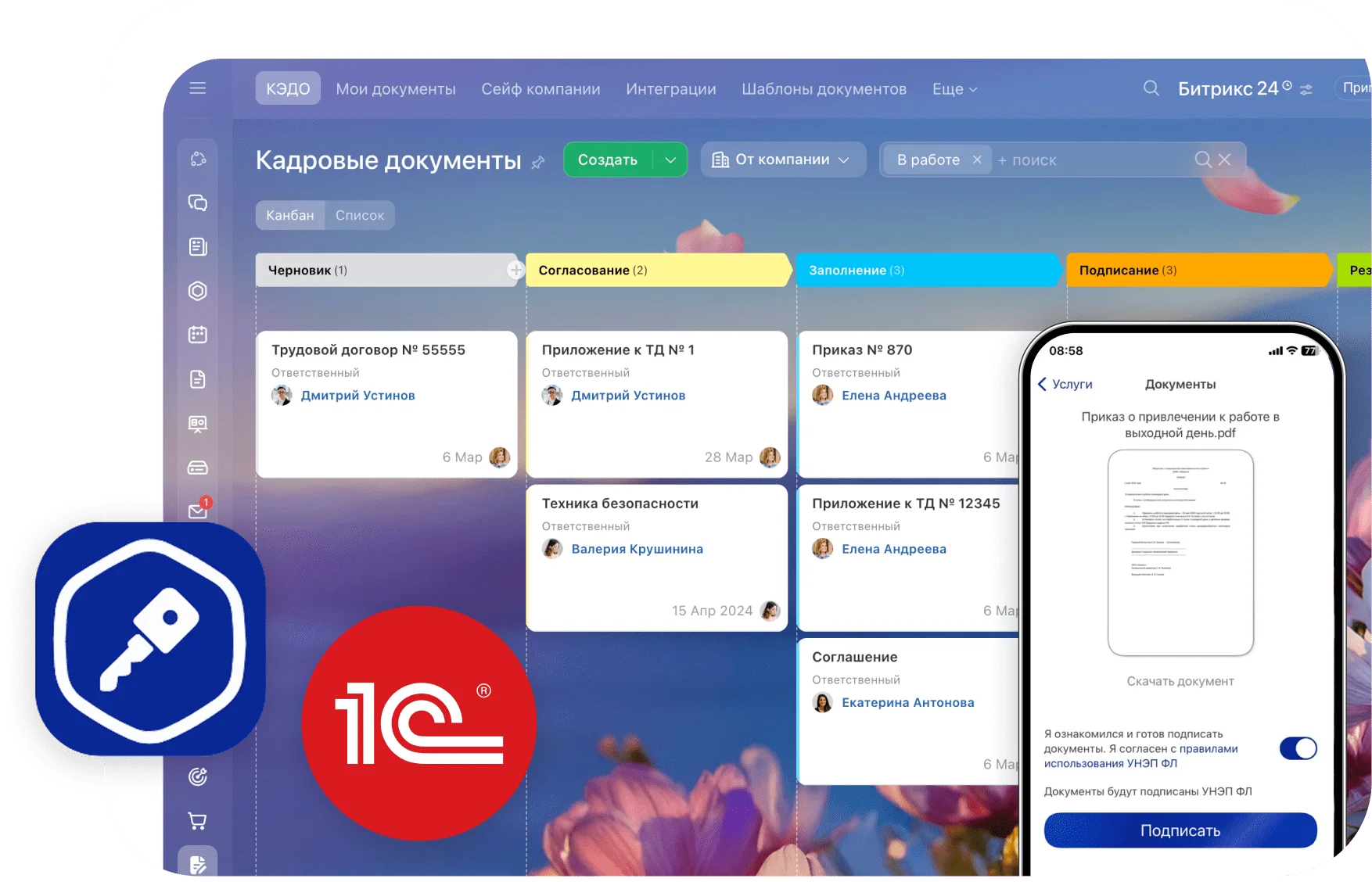Open the Создать dropdown arrow
The image size is (1372, 882).
pos(670,160)
